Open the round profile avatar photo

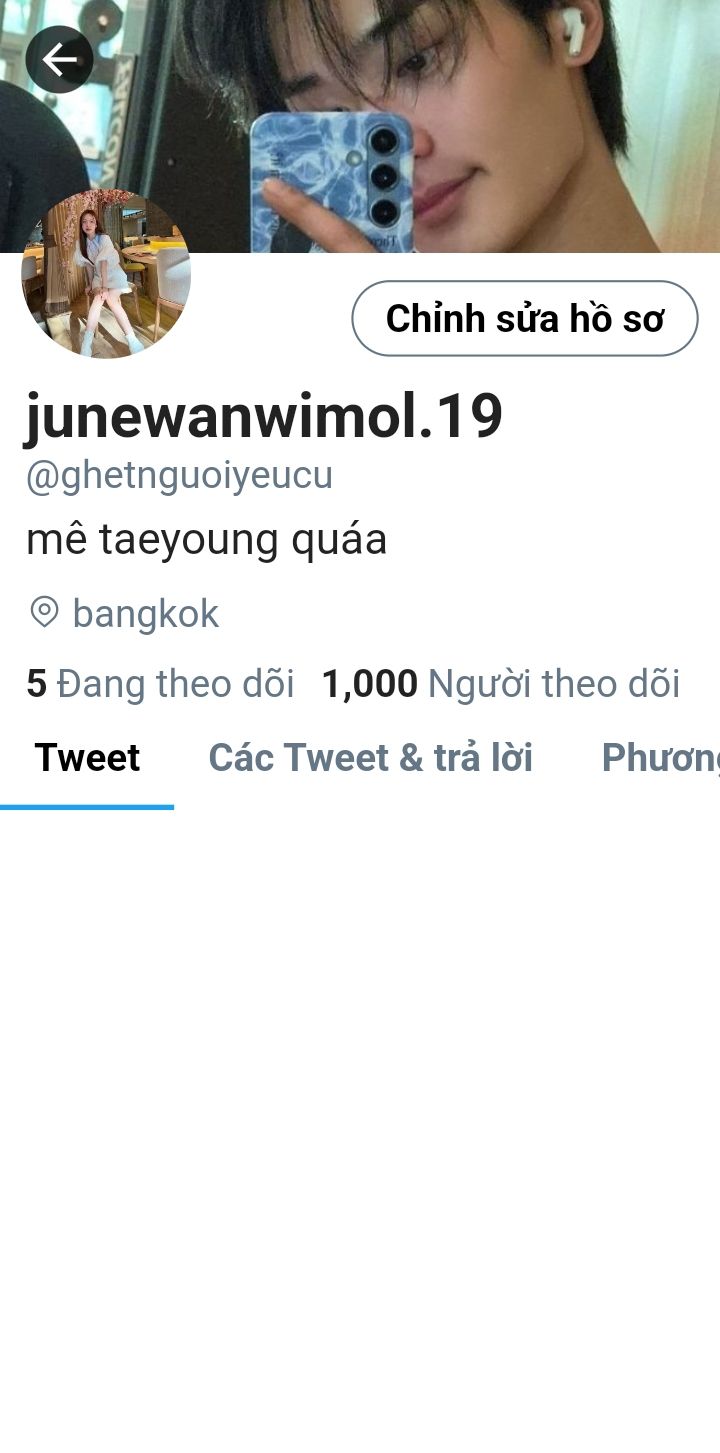click(106, 274)
